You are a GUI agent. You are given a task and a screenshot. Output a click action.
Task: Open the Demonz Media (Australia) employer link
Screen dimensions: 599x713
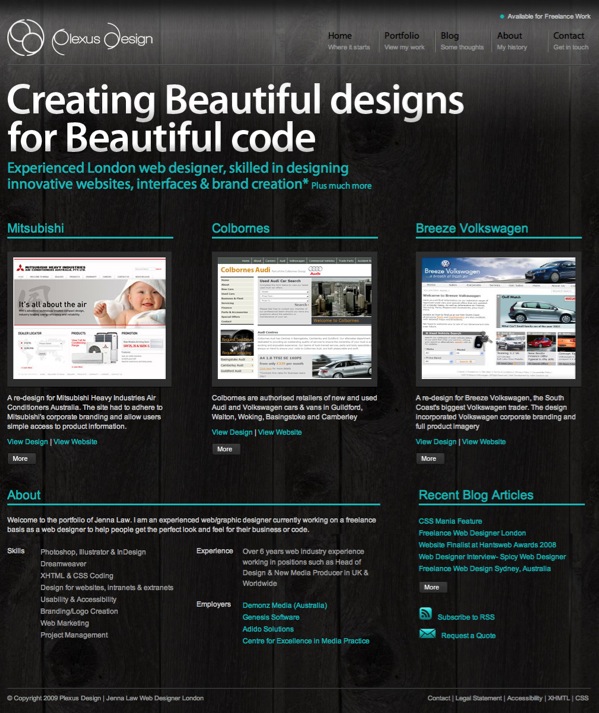click(x=285, y=606)
